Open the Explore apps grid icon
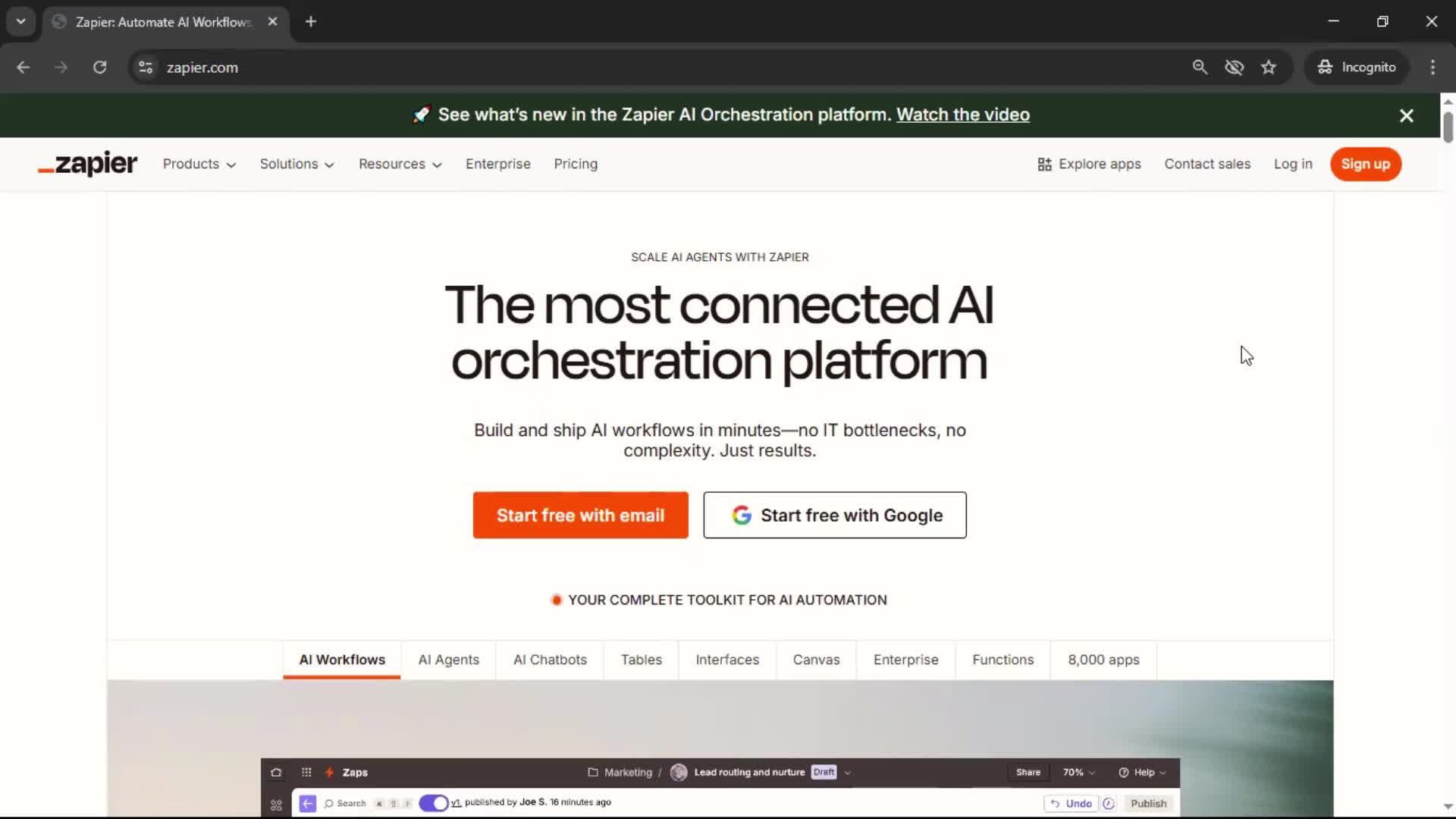 click(x=1044, y=165)
